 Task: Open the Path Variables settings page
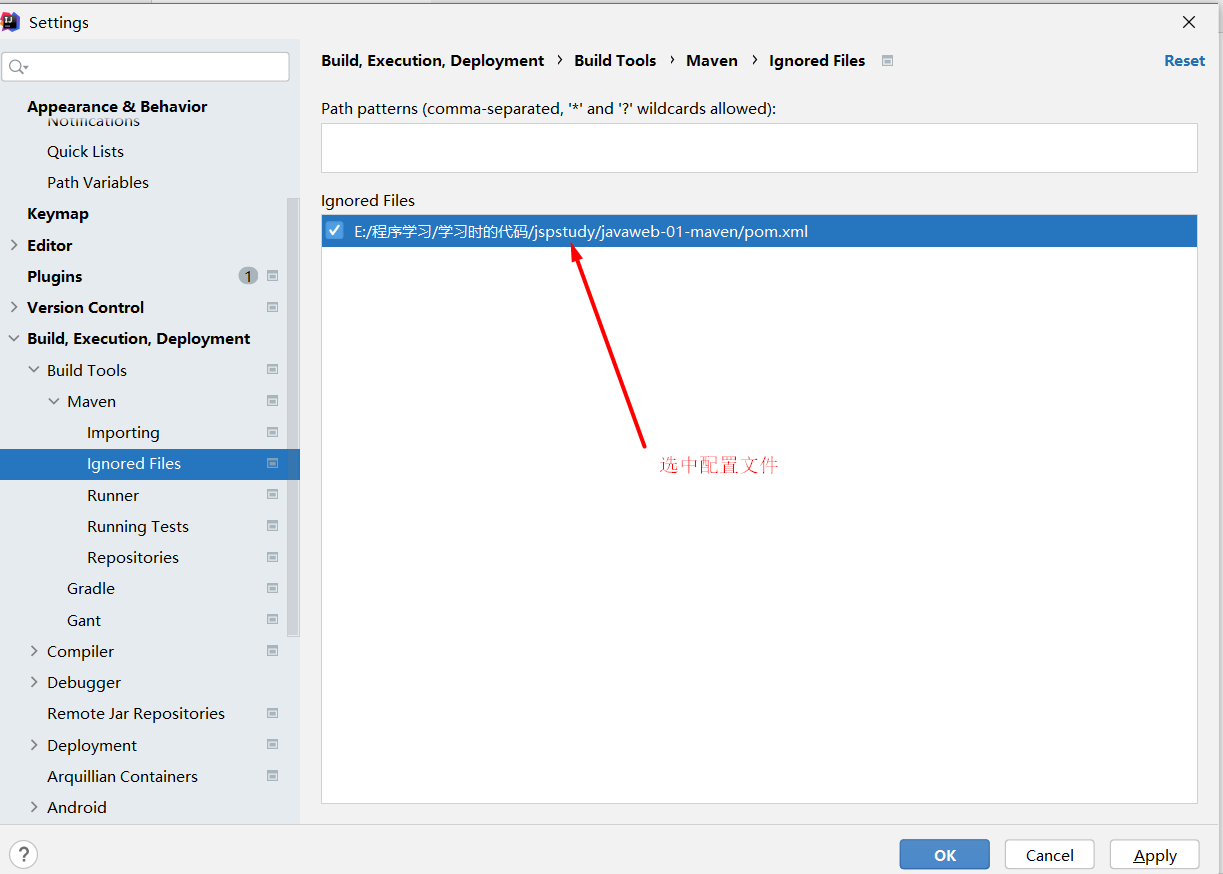pyautogui.click(x=98, y=182)
